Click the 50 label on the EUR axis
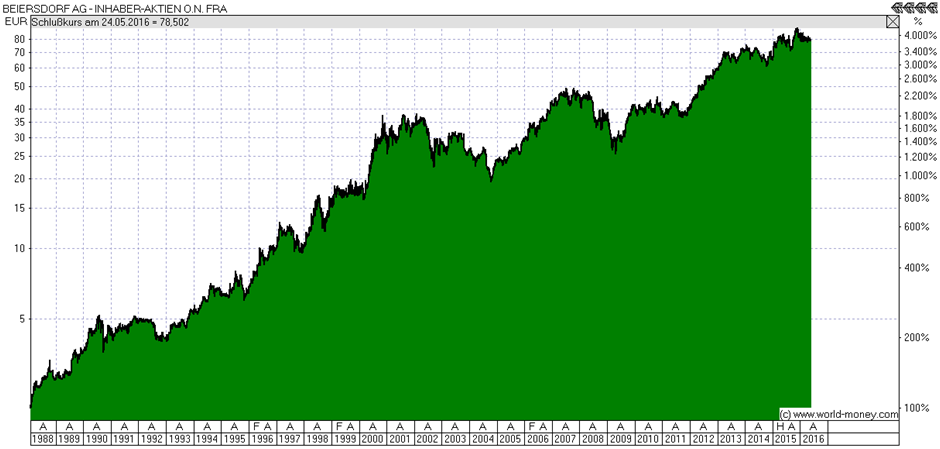The image size is (940, 449). (x=18, y=86)
